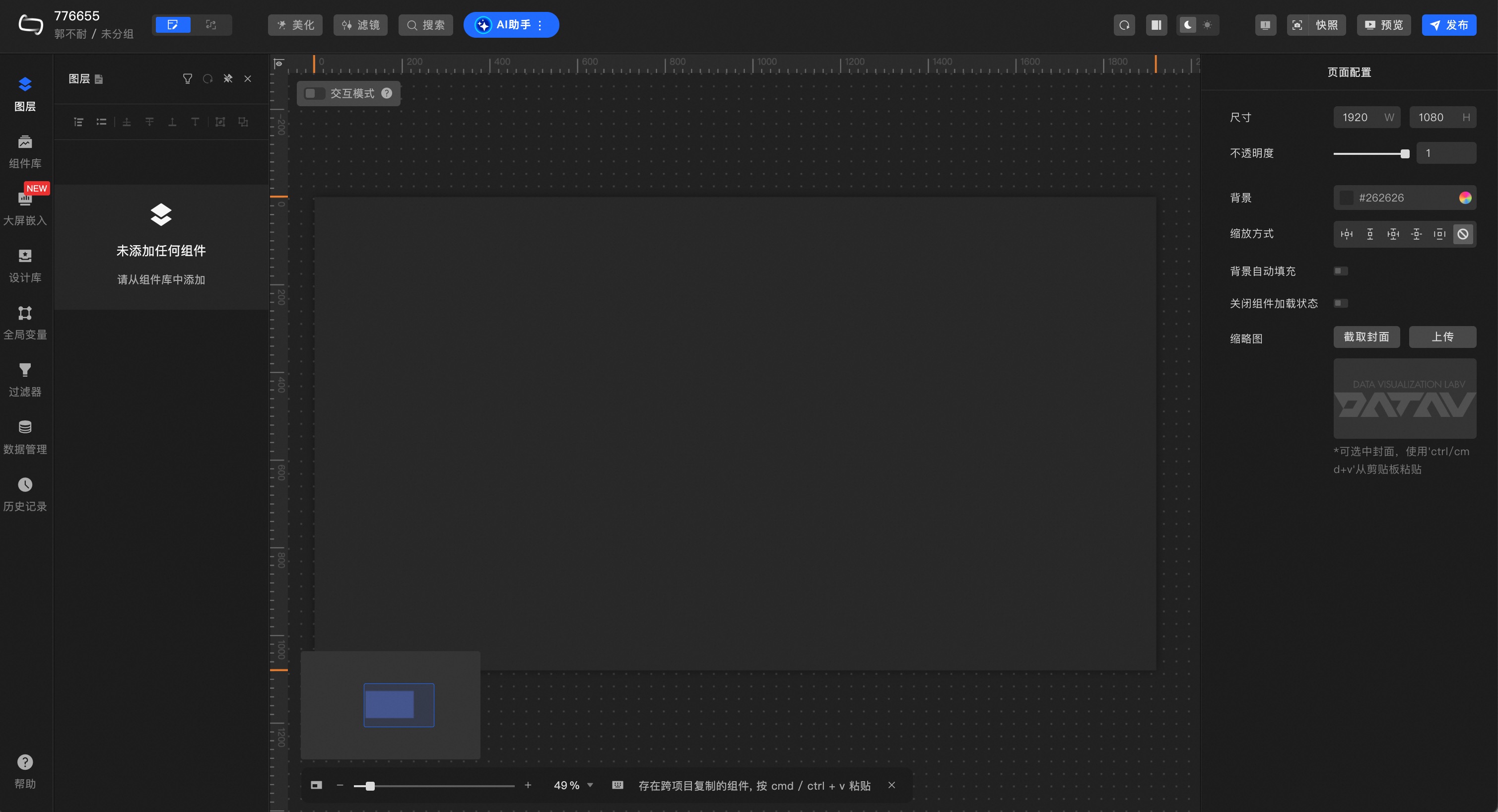The image size is (1498, 812).
Task: Click the width input field 1920
Action: coord(1356,118)
